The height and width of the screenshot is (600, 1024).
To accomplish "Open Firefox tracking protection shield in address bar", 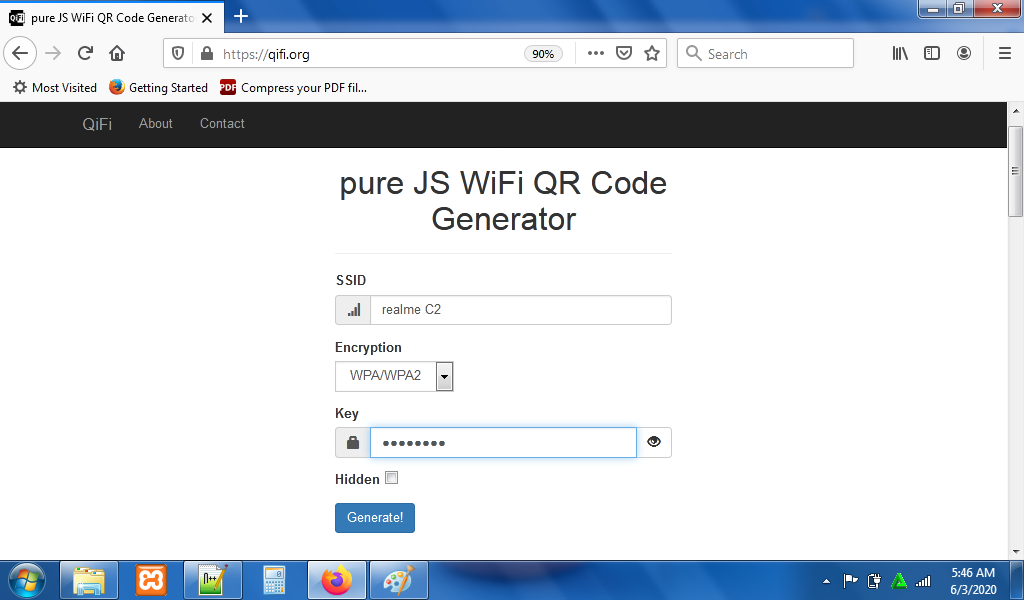I will pyautogui.click(x=178, y=53).
